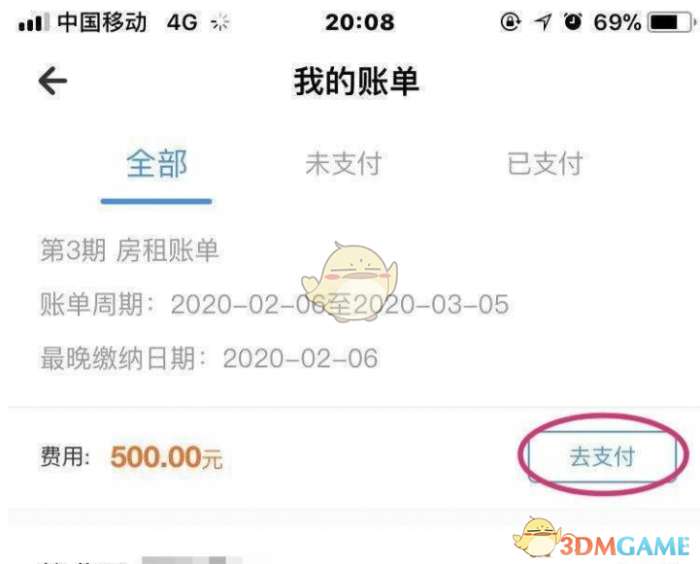Tap the chick watermark over the bill
700x564 pixels.
[x=350, y=281]
